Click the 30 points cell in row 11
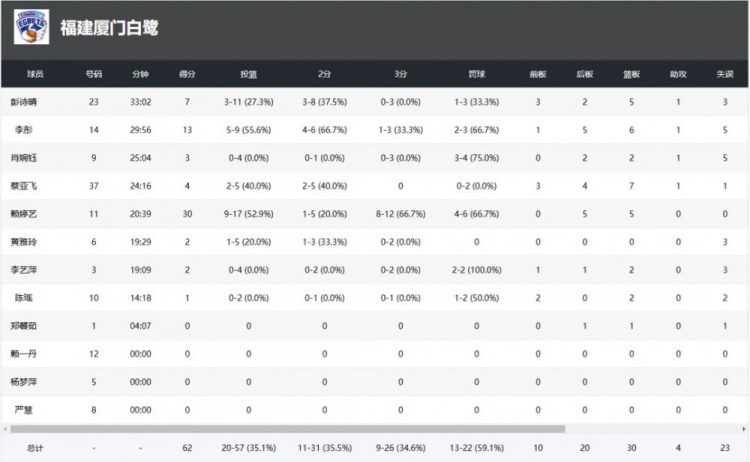This screenshot has height=462, width=750. click(186, 213)
